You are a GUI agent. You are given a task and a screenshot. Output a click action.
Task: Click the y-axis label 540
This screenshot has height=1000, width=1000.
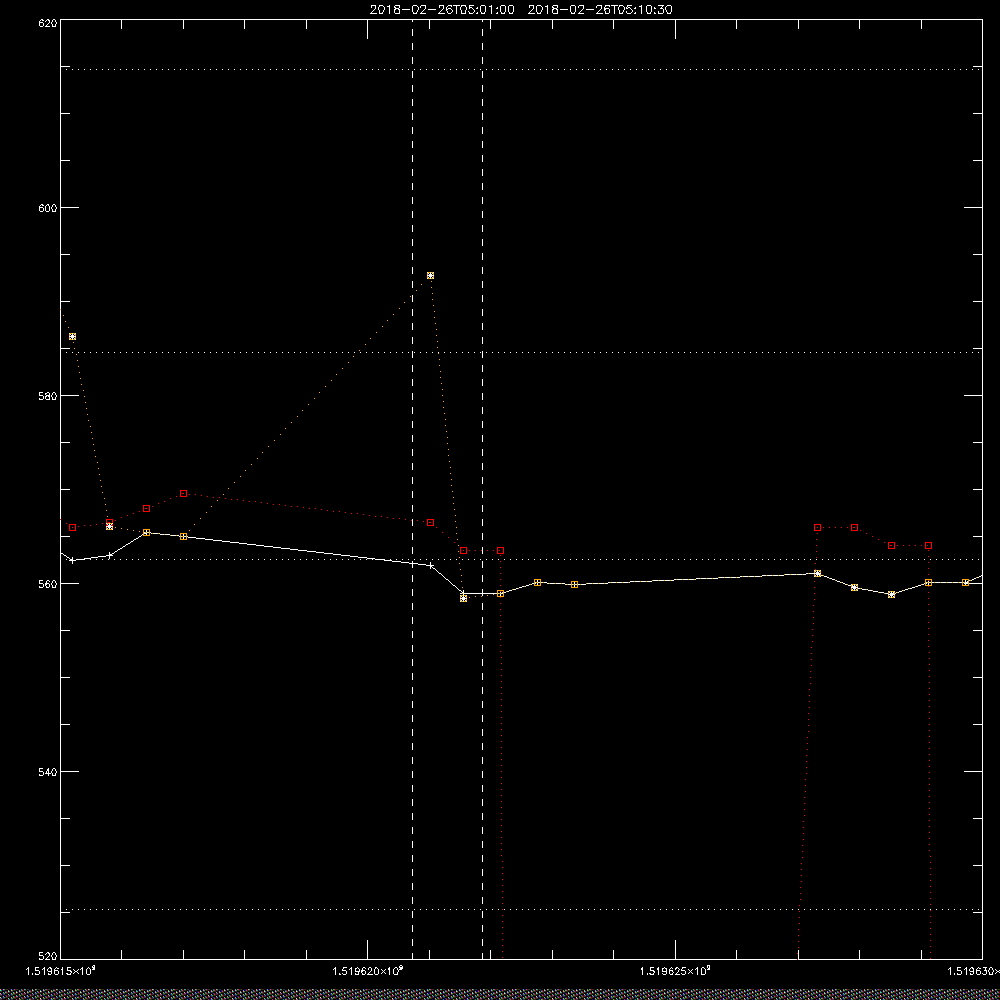pyautogui.click(x=50, y=771)
